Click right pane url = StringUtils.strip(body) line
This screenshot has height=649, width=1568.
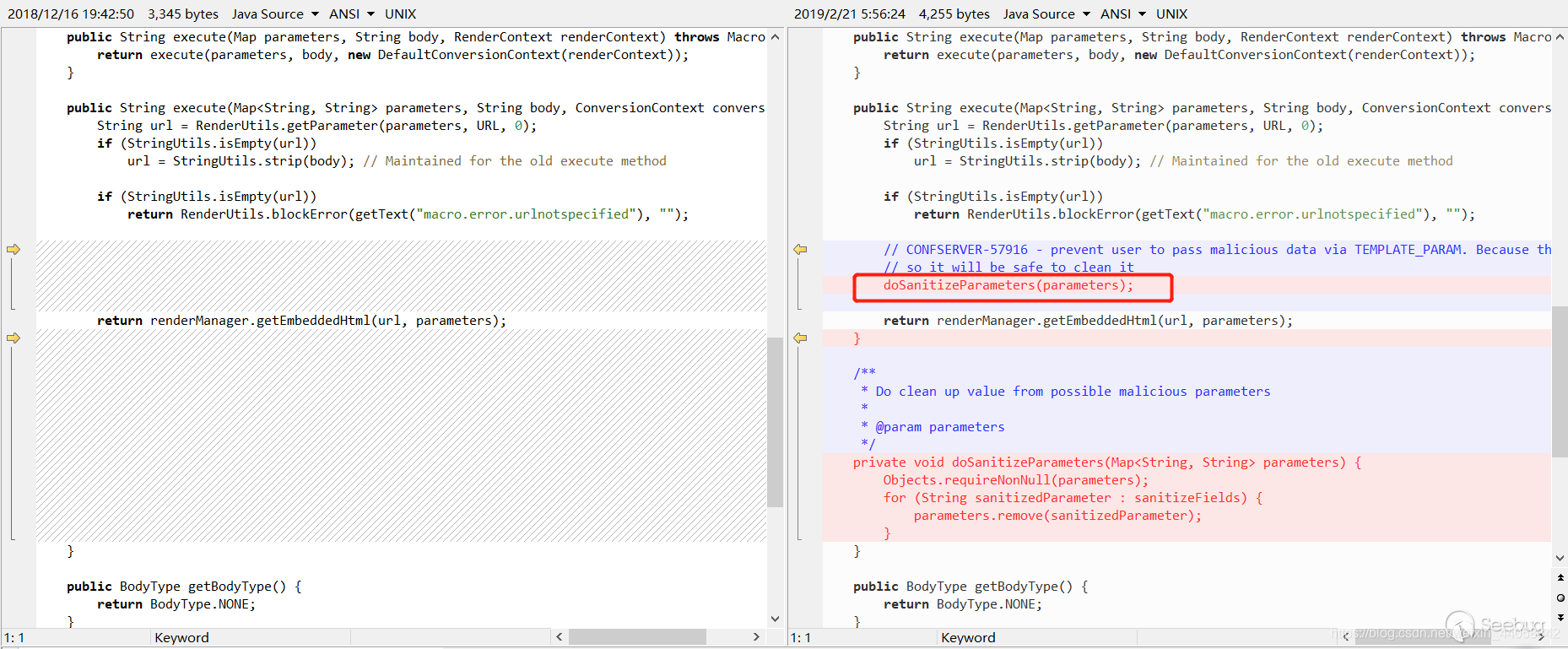click(x=1183, y=161)
